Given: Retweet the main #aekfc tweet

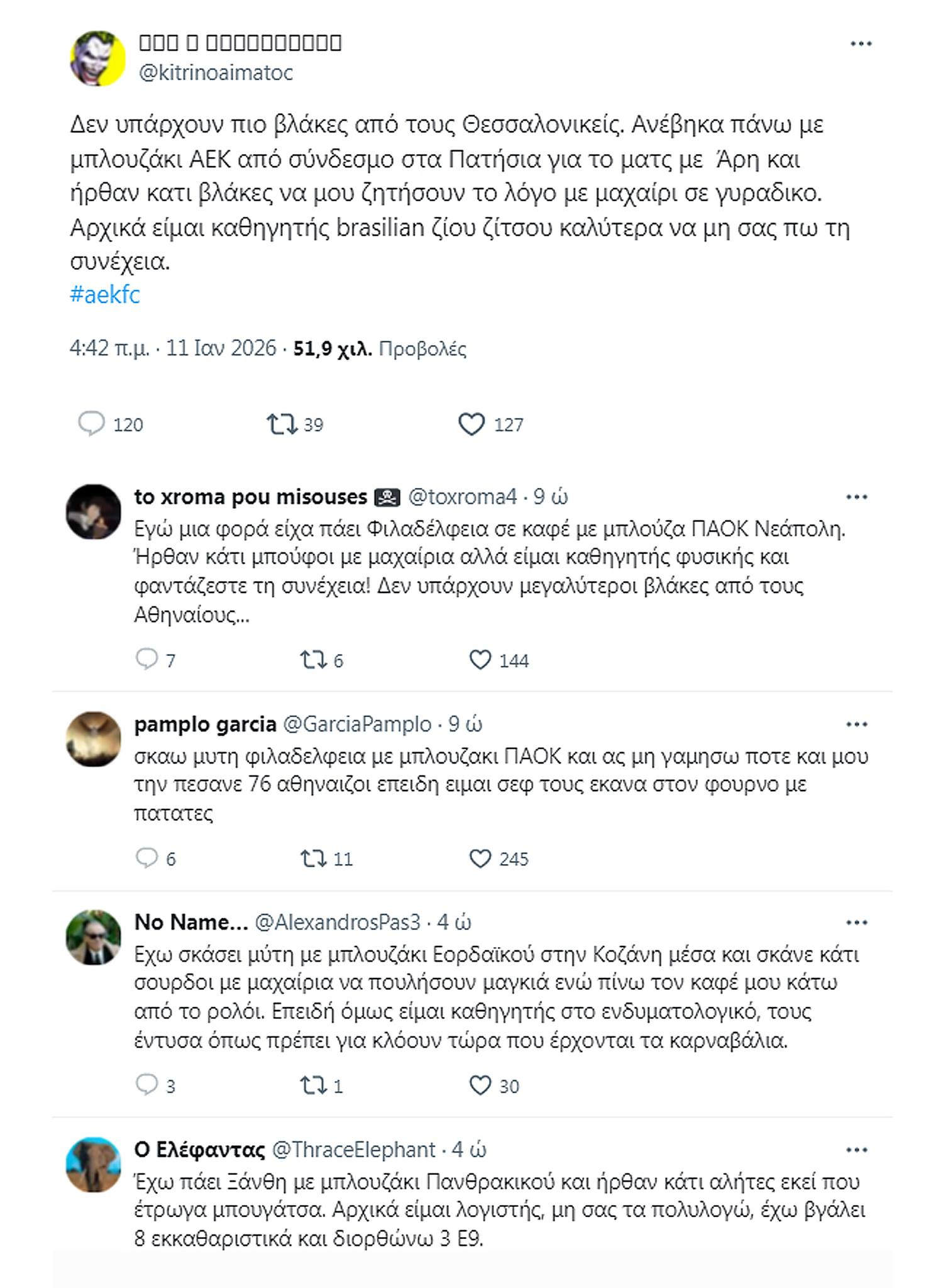Looking at the screenshot, I should pyautogui.click(x=282, y=425).
